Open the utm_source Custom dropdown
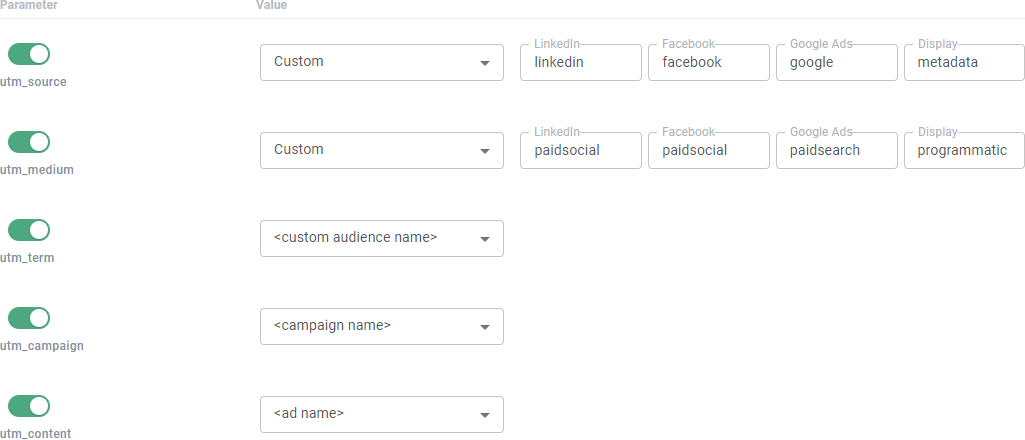This screenshot has height=440, width=1025. (x=381, y=62)
